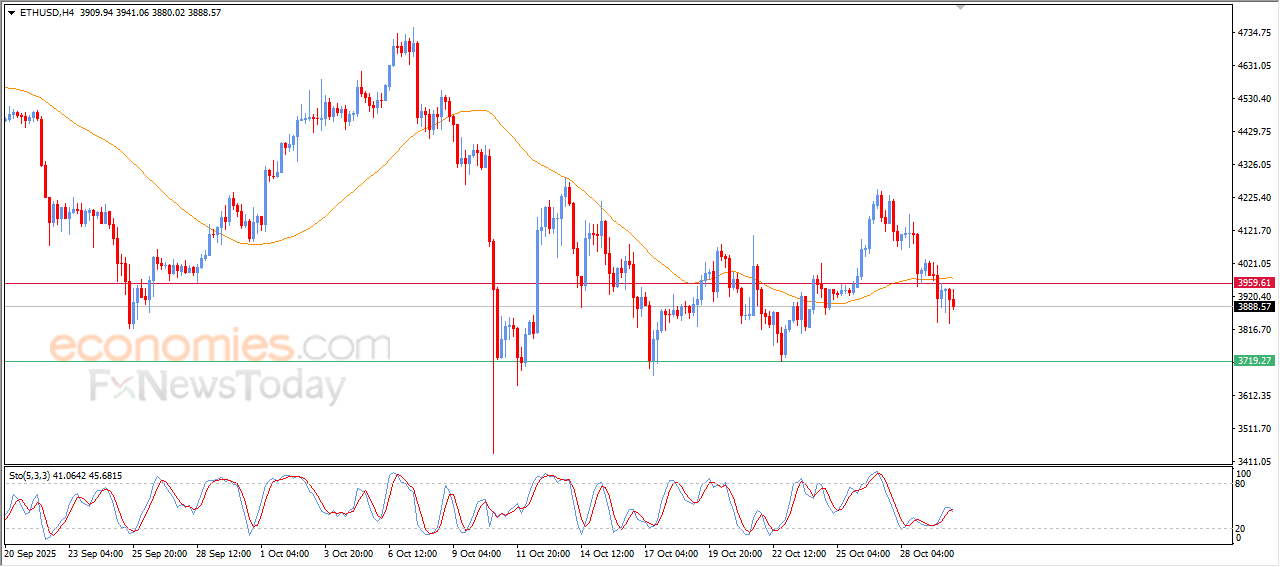The height and width of the screenshot is (567, 1280).
Task: Click the 4734.75 price axis label
Action: (1254, 33)
